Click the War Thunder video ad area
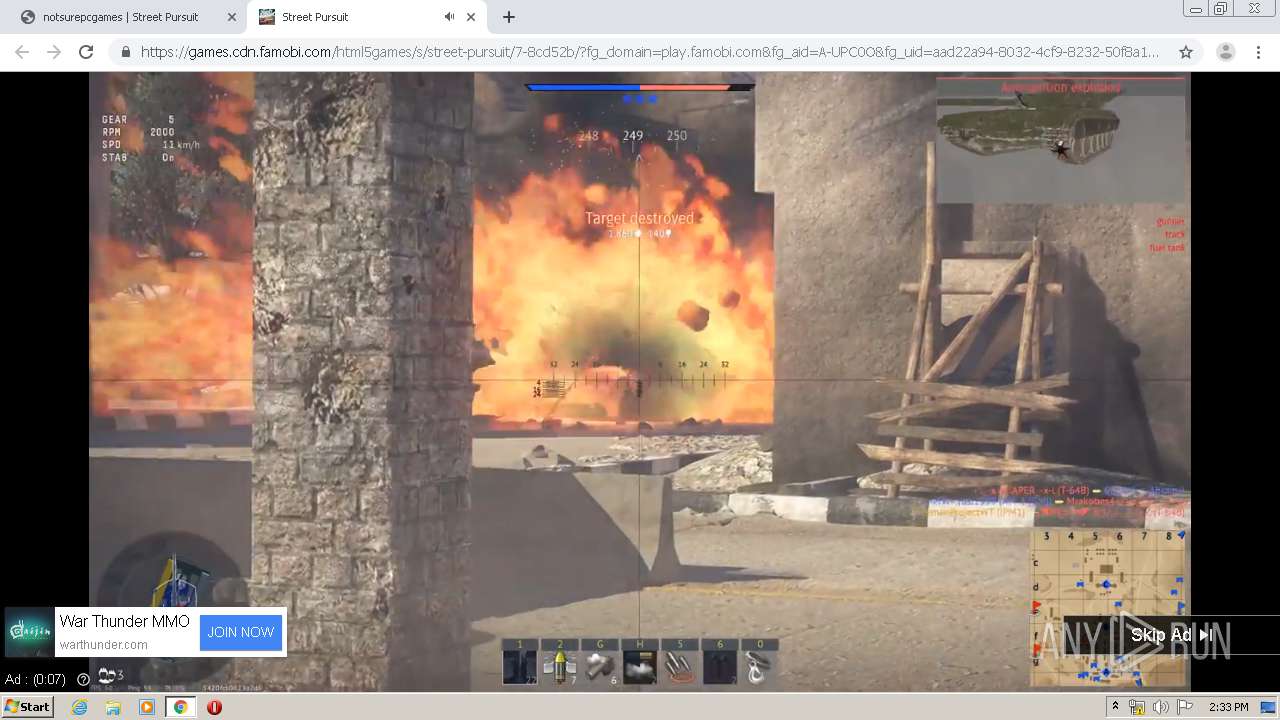Screen dimensions: 1280x720 [640, 380]
